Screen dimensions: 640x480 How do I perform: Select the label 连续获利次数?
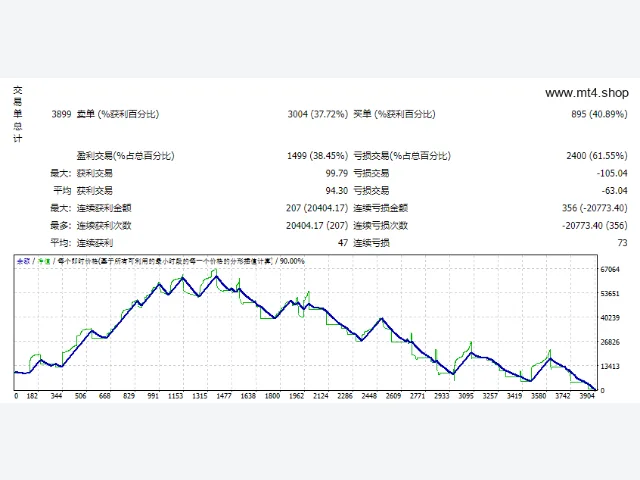pyautogui.click(x=104, y=225)
